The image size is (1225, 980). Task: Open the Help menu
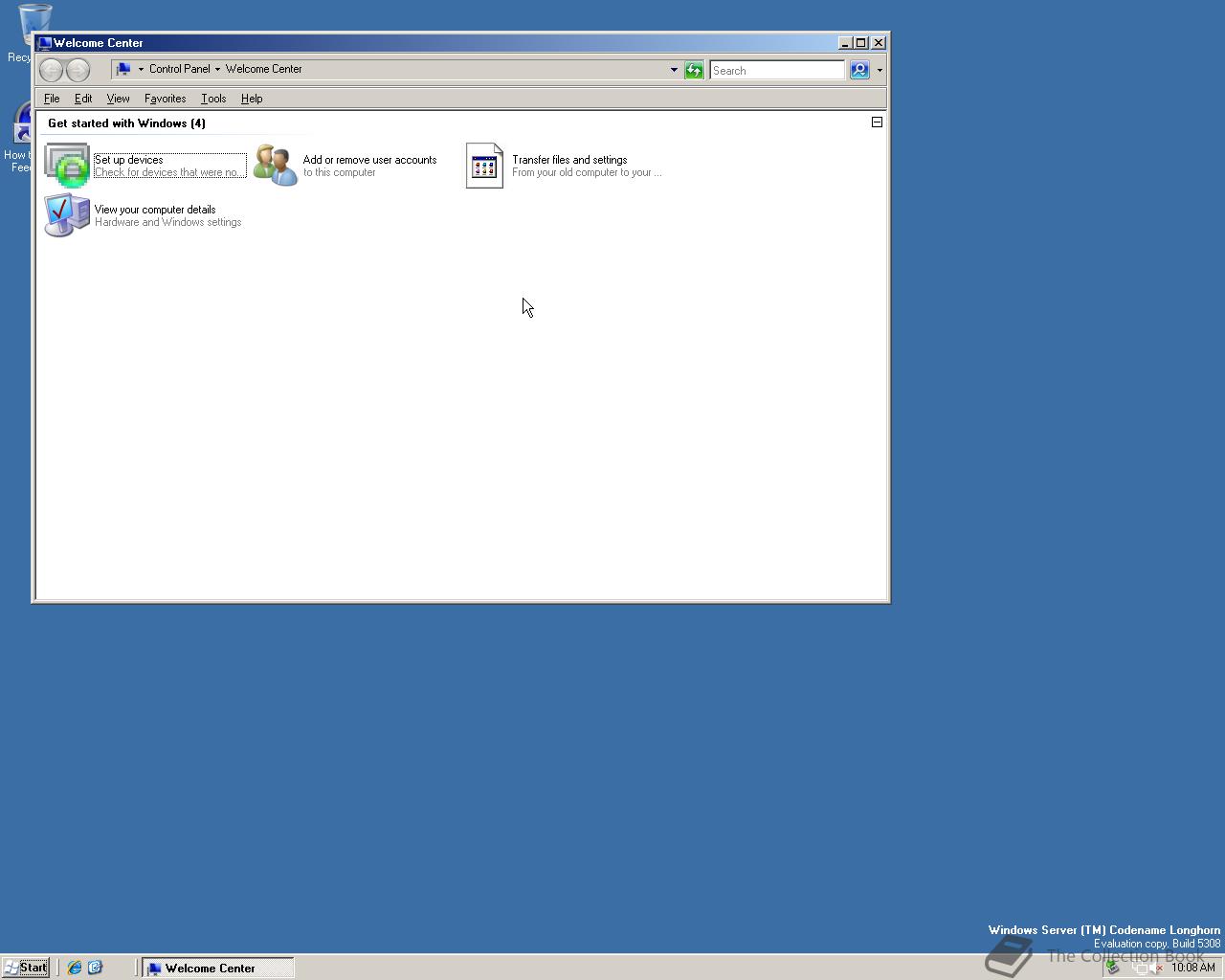tap(252, 99)
